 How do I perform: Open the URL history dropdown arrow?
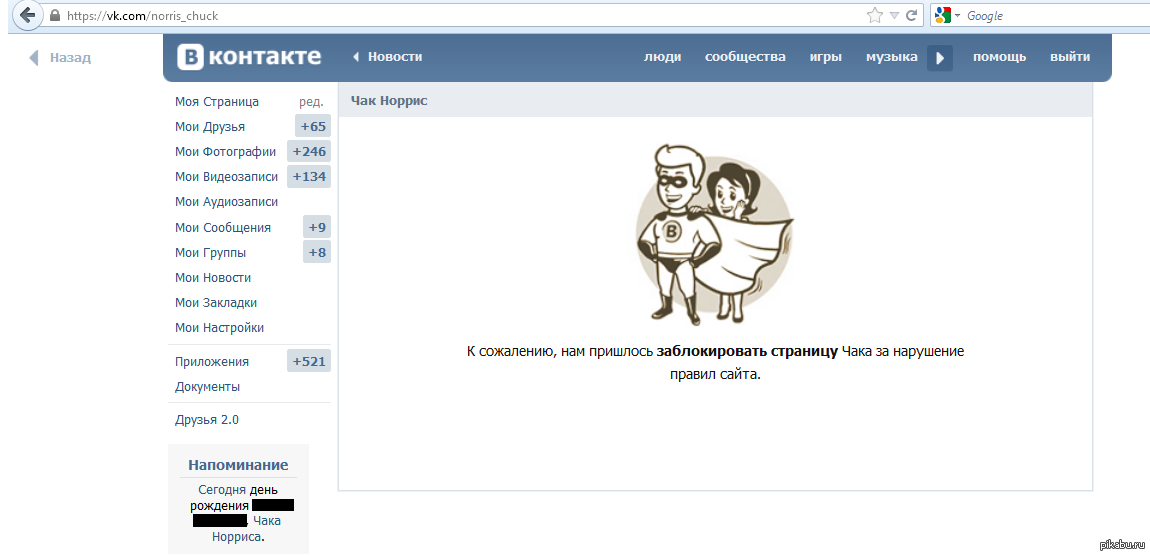(x=895, y=16)
